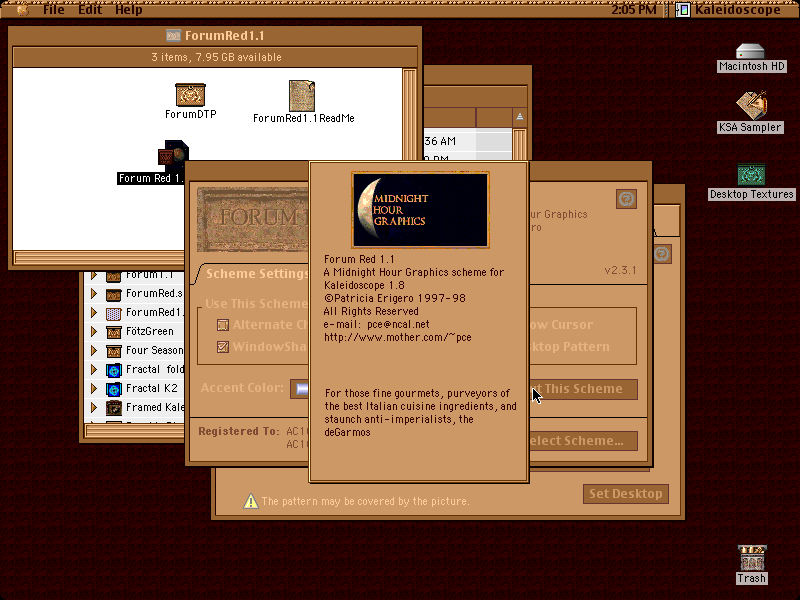
Task: Open the Macintosh HD drive icon
Action: coord(750,51)
